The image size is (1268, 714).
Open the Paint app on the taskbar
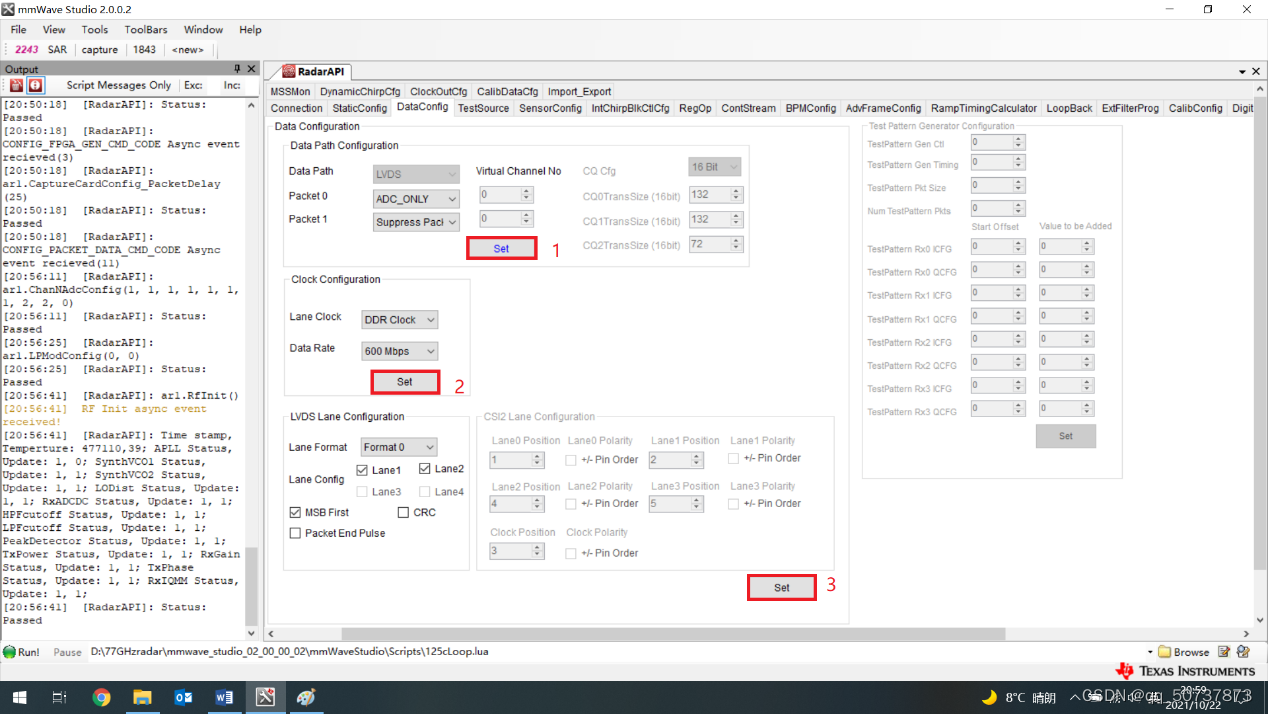pos(306,697)
